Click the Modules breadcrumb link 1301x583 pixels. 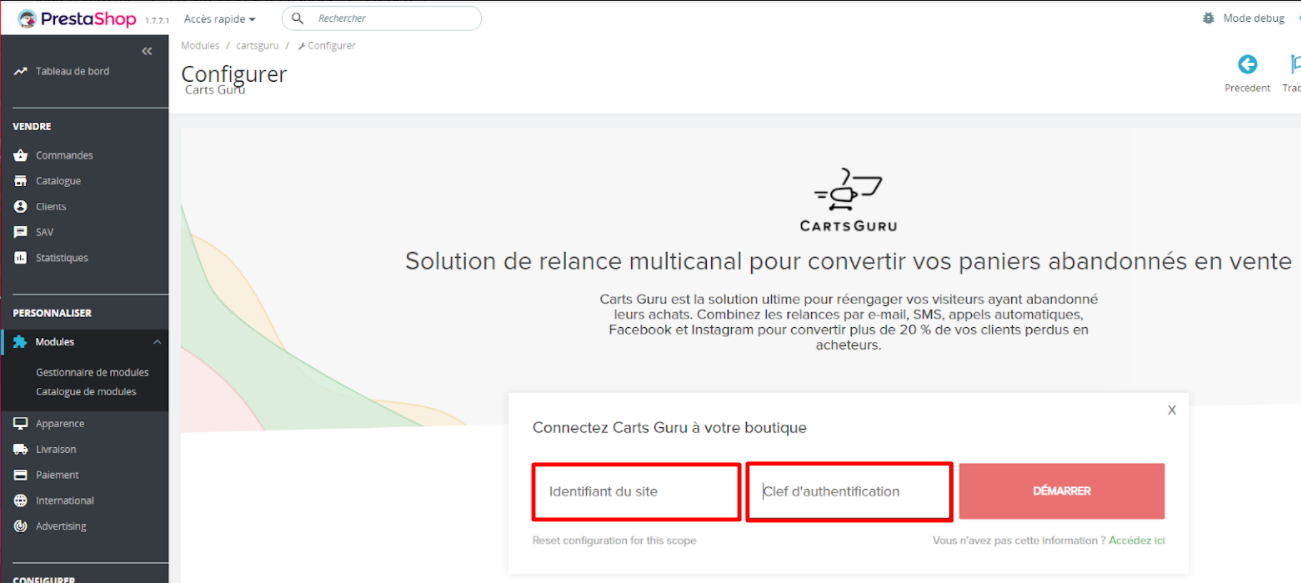(200, 46)
